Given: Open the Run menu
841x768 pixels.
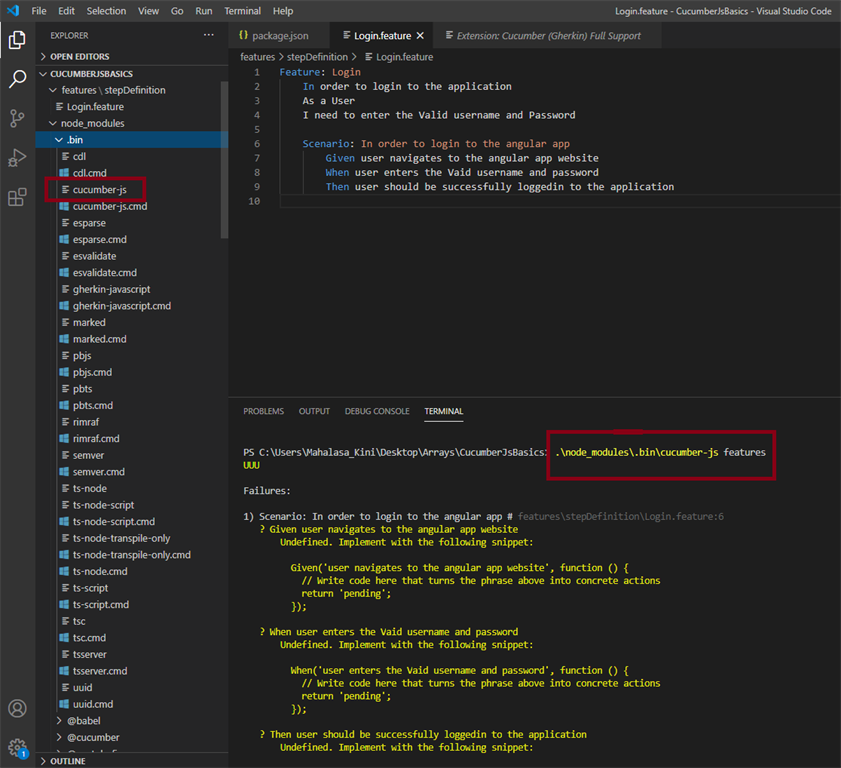Looking at the screenshot, I should pos(204,11).
